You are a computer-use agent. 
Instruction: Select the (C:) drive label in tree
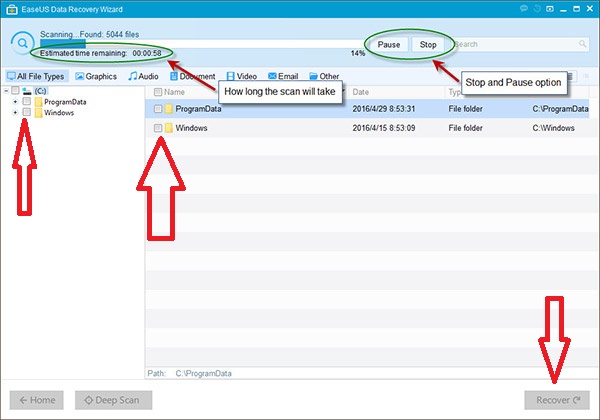click(x=40, y=91)
